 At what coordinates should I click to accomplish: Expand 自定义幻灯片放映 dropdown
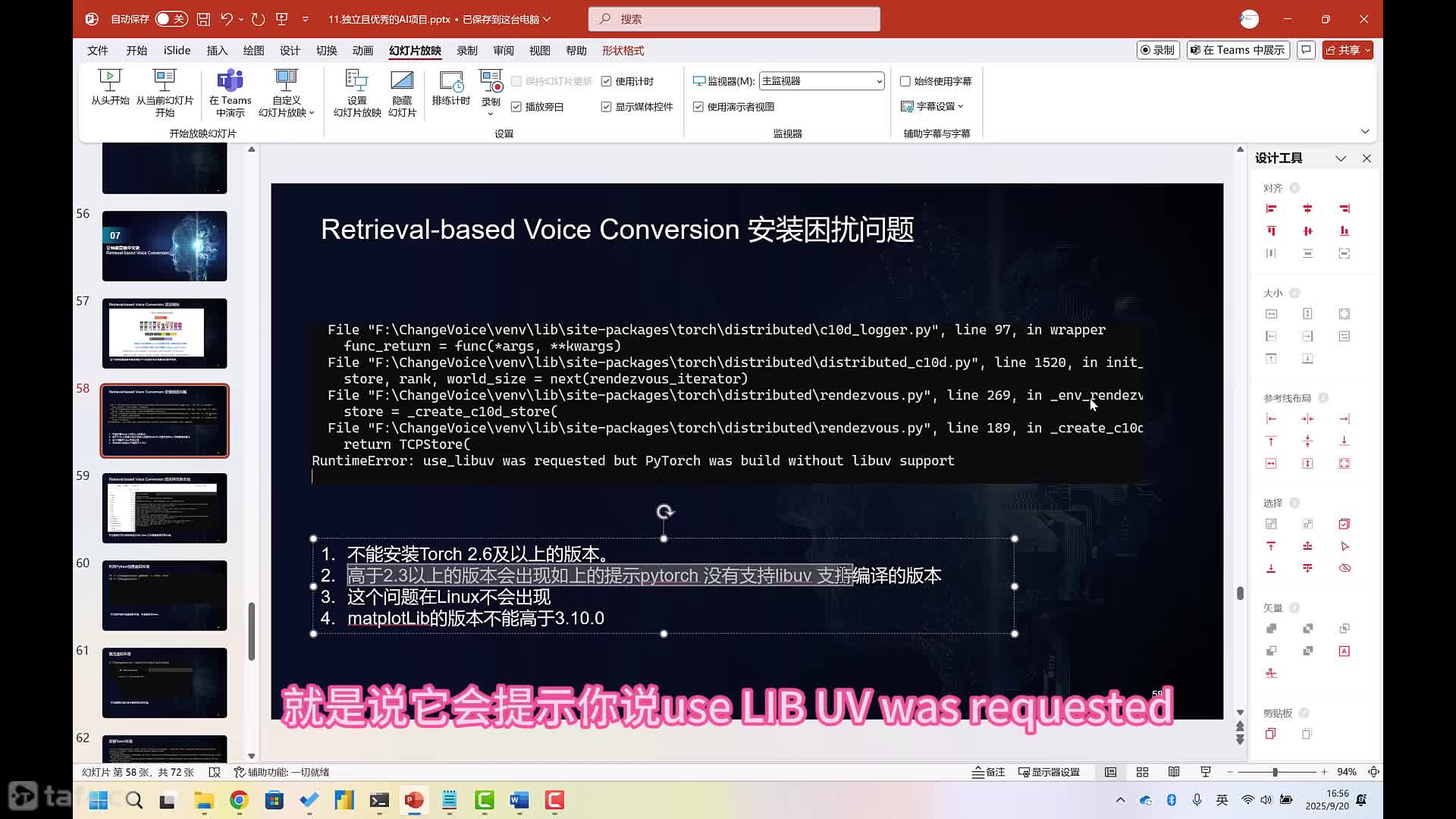pos(286,93)
